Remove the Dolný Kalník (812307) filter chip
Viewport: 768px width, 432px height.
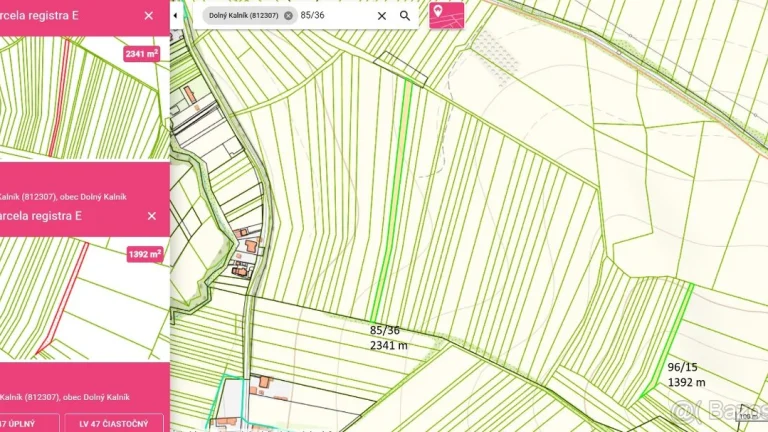pos(288,16)
